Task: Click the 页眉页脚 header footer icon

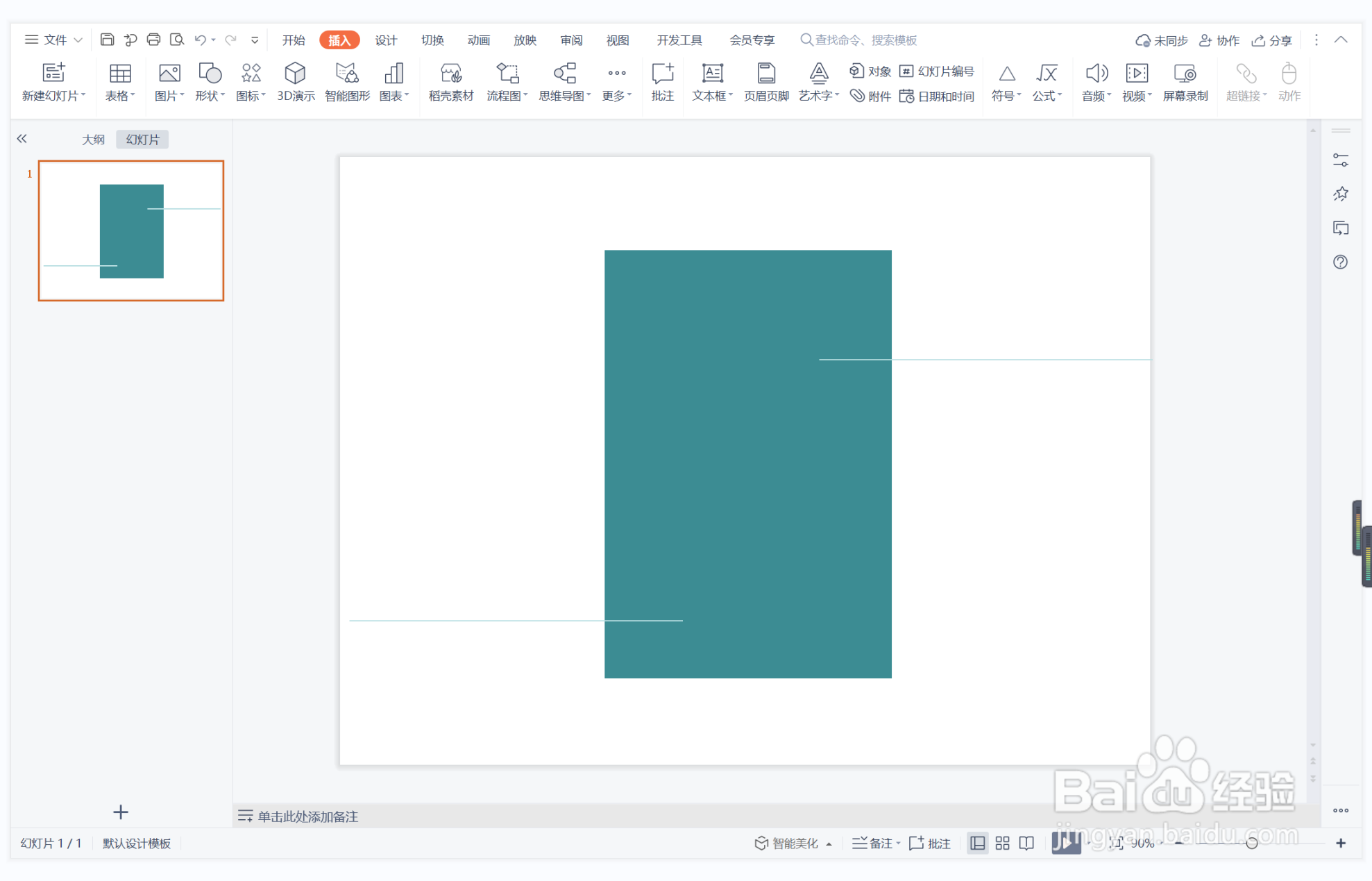Action: click(x=765, y=81)
